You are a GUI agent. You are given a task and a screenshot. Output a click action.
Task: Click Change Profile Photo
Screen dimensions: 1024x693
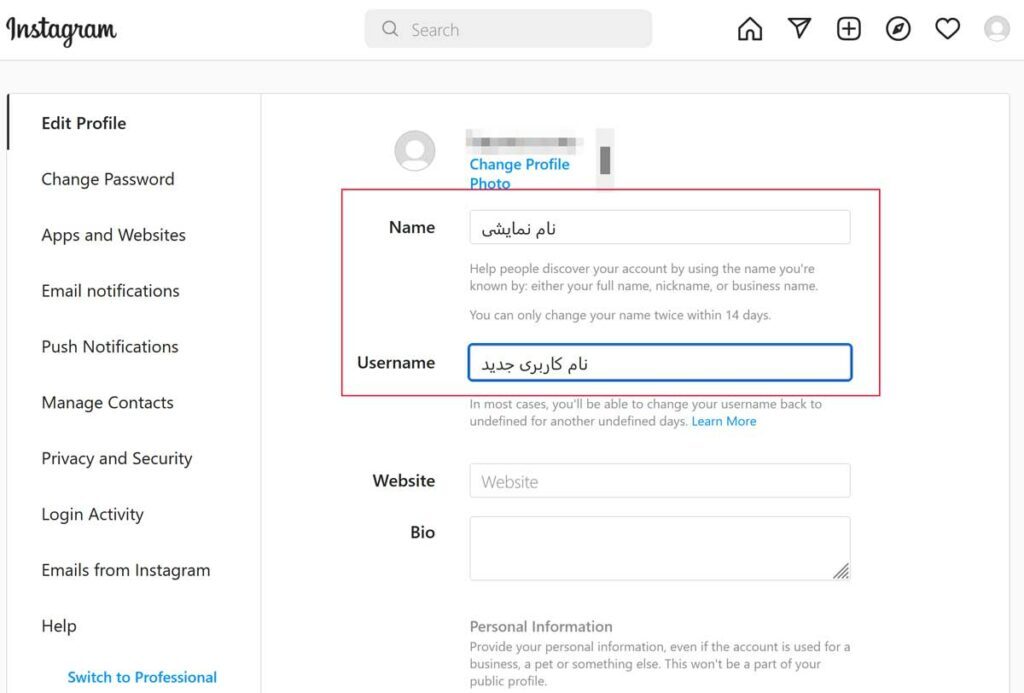coord(519,173)
